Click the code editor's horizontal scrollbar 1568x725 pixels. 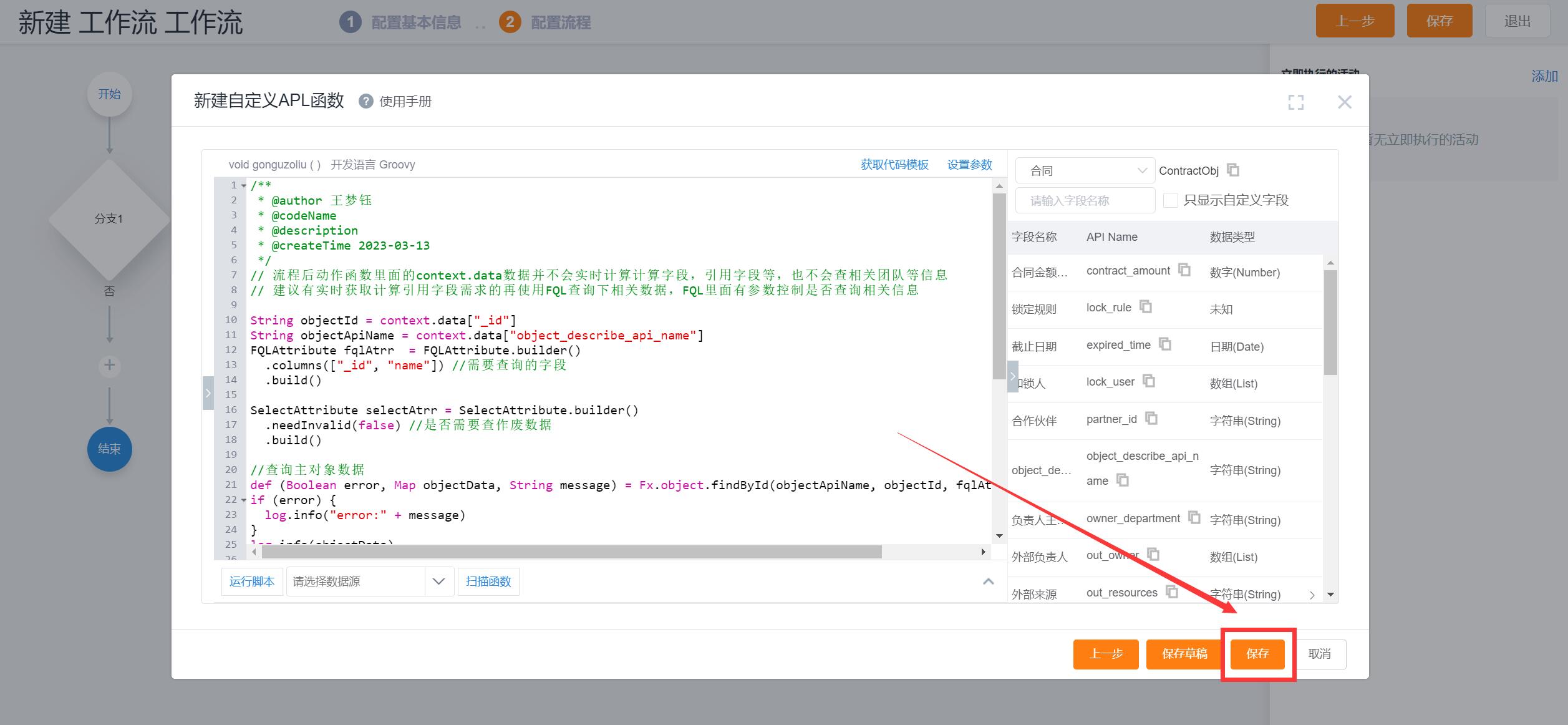pos(571,552)
